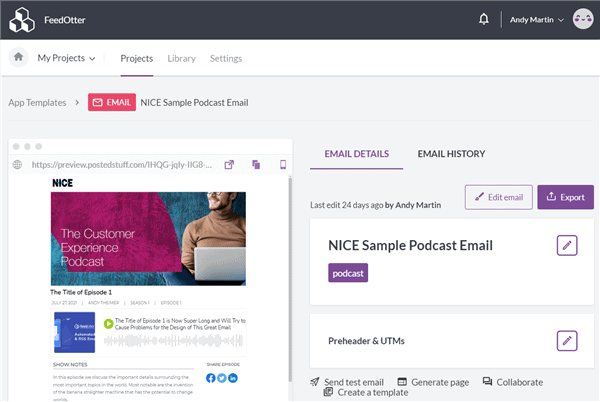Click the globe icon beside URL
Viewport: 600px width, 402px height.
coord(17,164)
